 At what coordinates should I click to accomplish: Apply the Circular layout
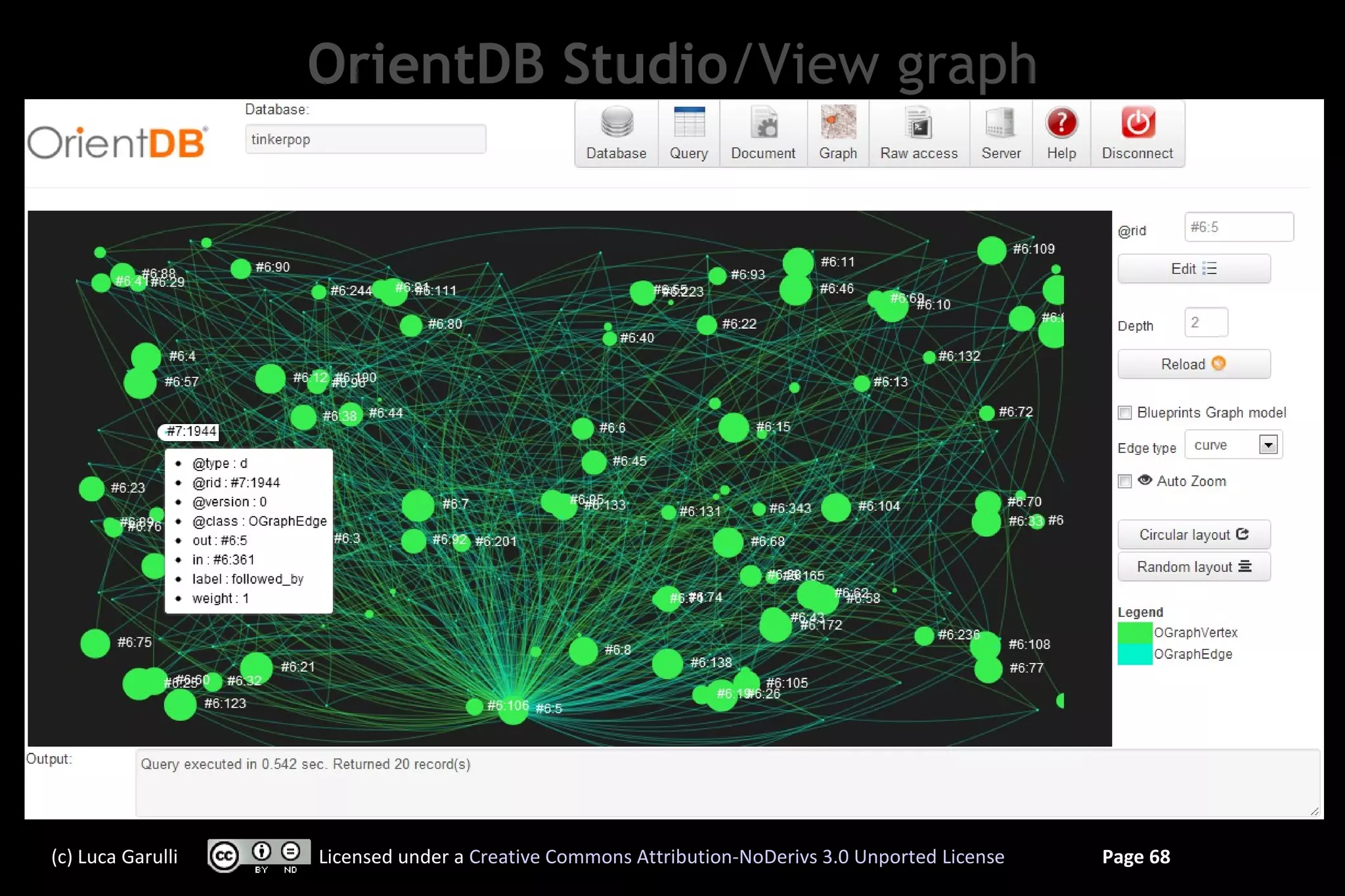1194,534
